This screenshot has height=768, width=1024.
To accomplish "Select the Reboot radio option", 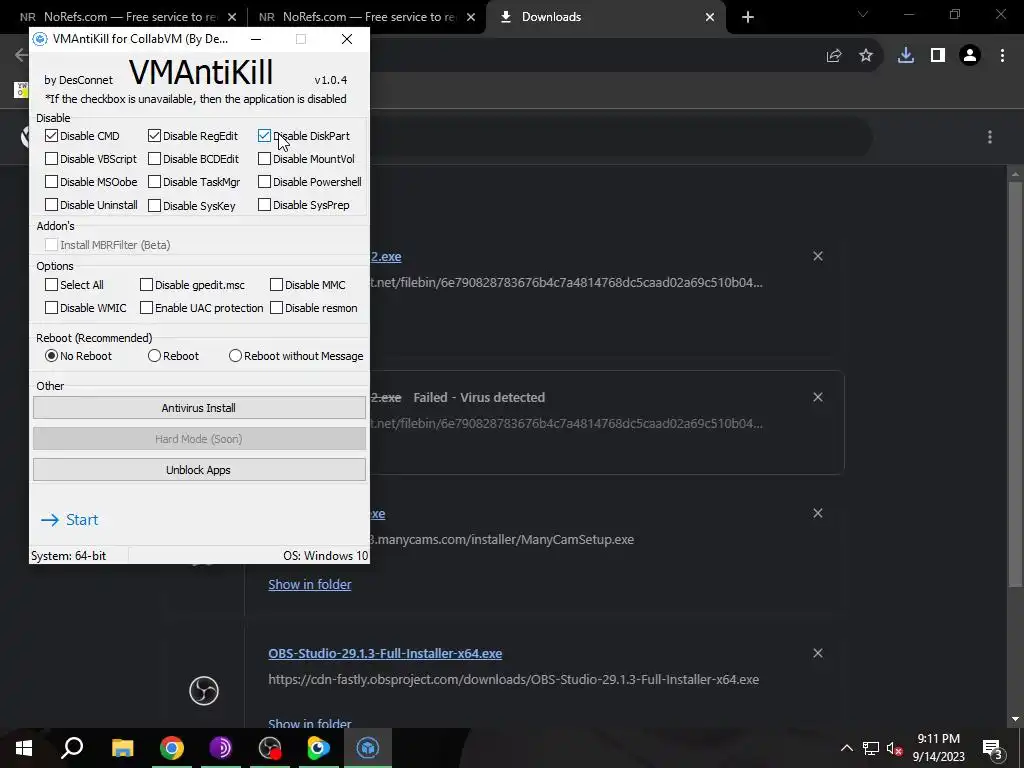I will click(x=154, y=356).
